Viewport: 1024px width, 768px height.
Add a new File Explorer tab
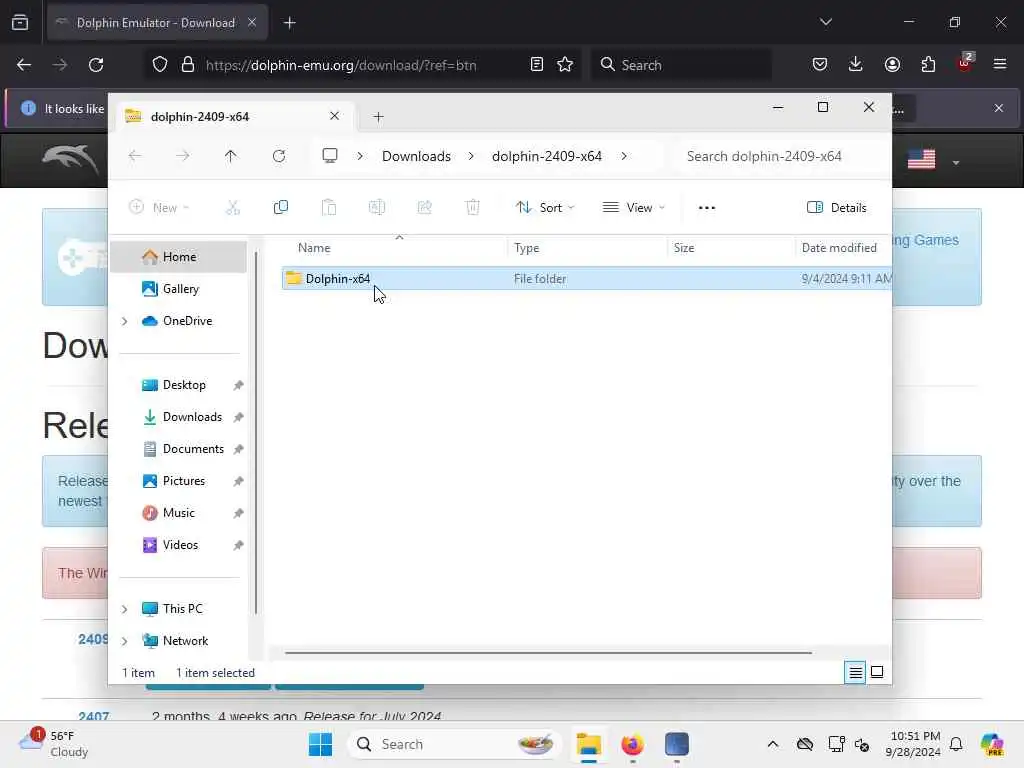tap(378, 117)
